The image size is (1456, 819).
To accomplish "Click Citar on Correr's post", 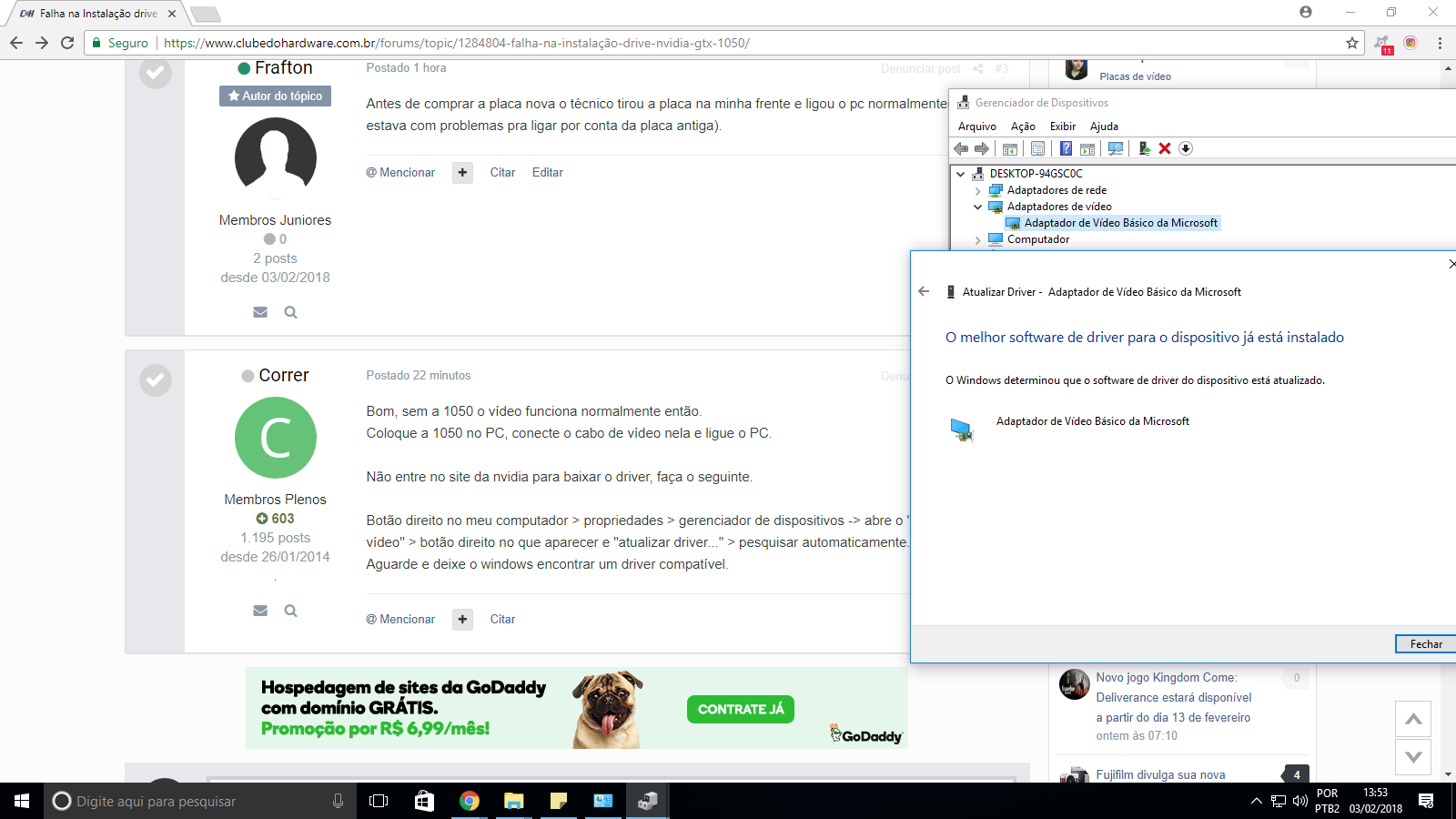I will point(502,619).
